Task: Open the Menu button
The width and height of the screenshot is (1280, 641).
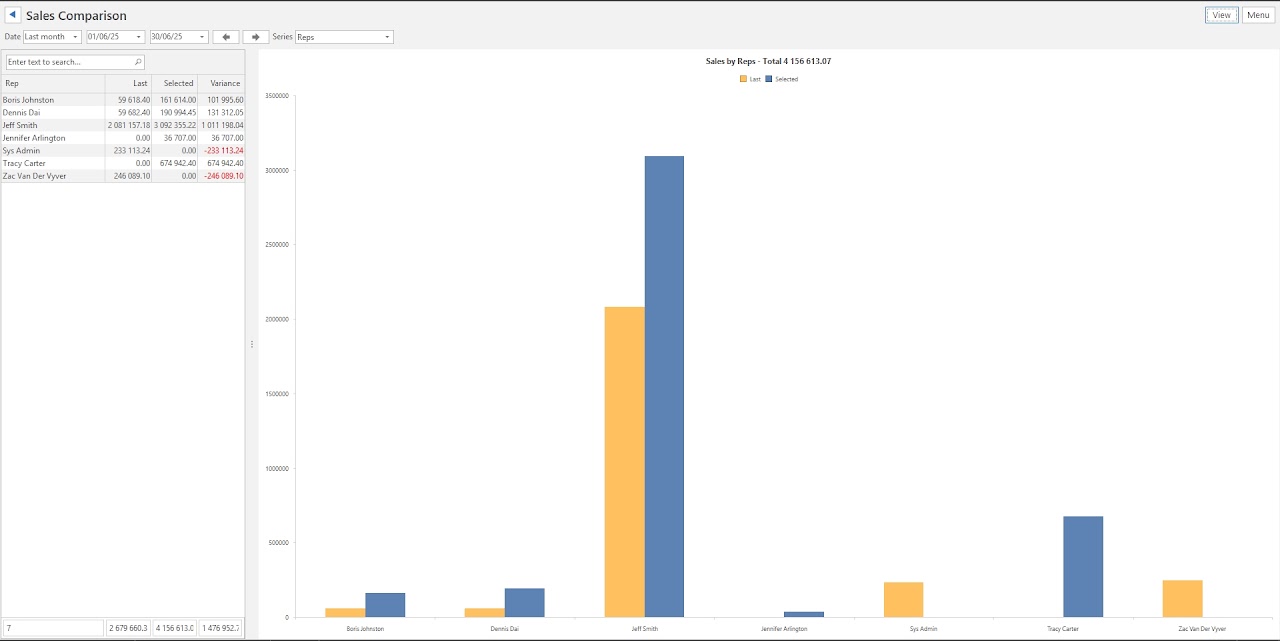Action: pyautogui.click(x=1258, y=15)
